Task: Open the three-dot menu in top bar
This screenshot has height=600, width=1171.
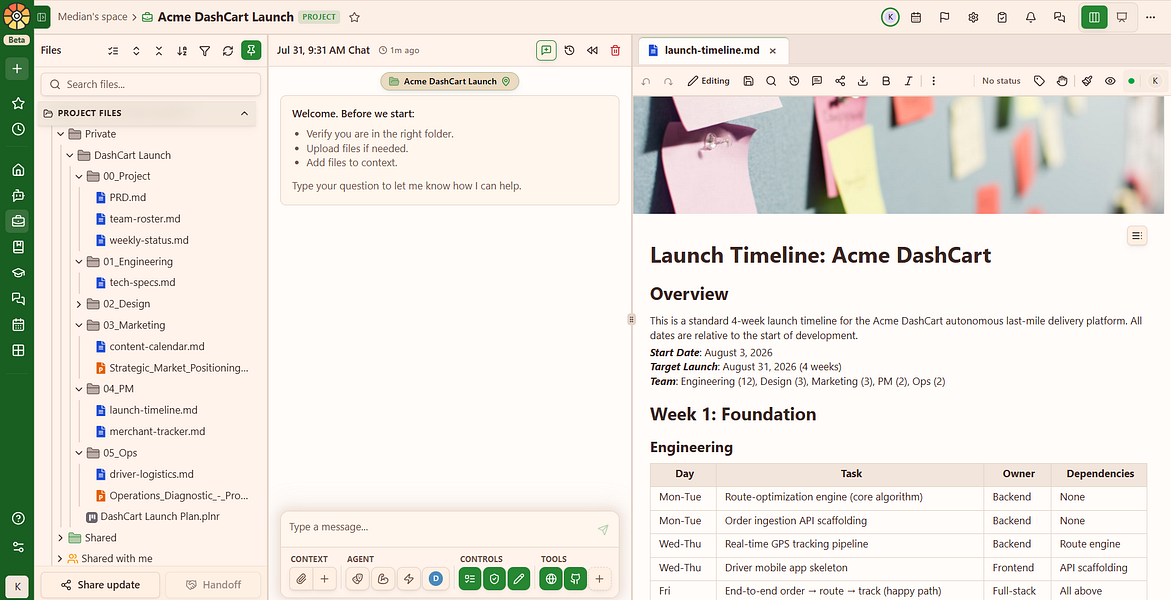Action: 1151,17
